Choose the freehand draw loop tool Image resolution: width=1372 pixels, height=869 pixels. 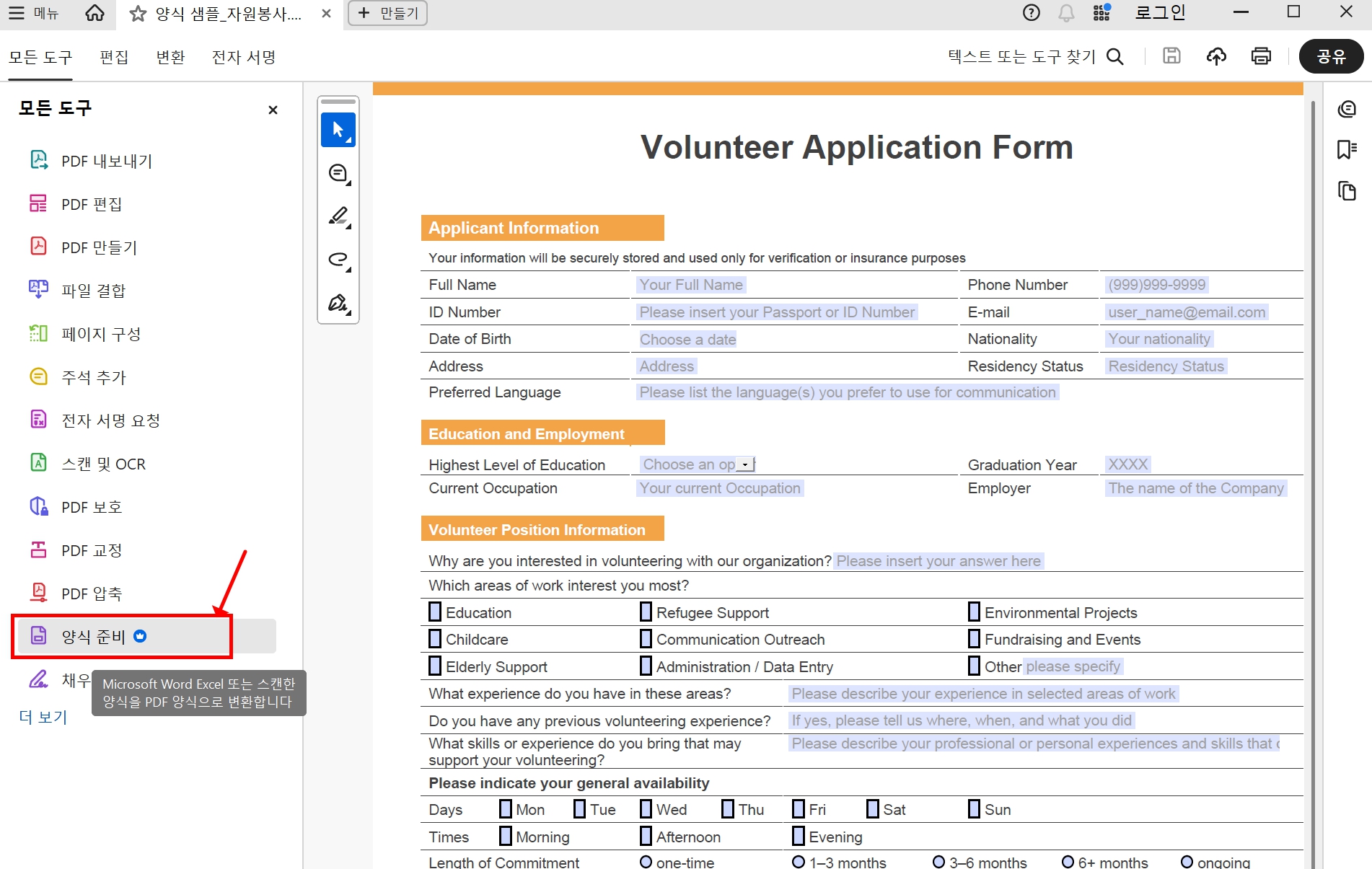coord(338,260)
